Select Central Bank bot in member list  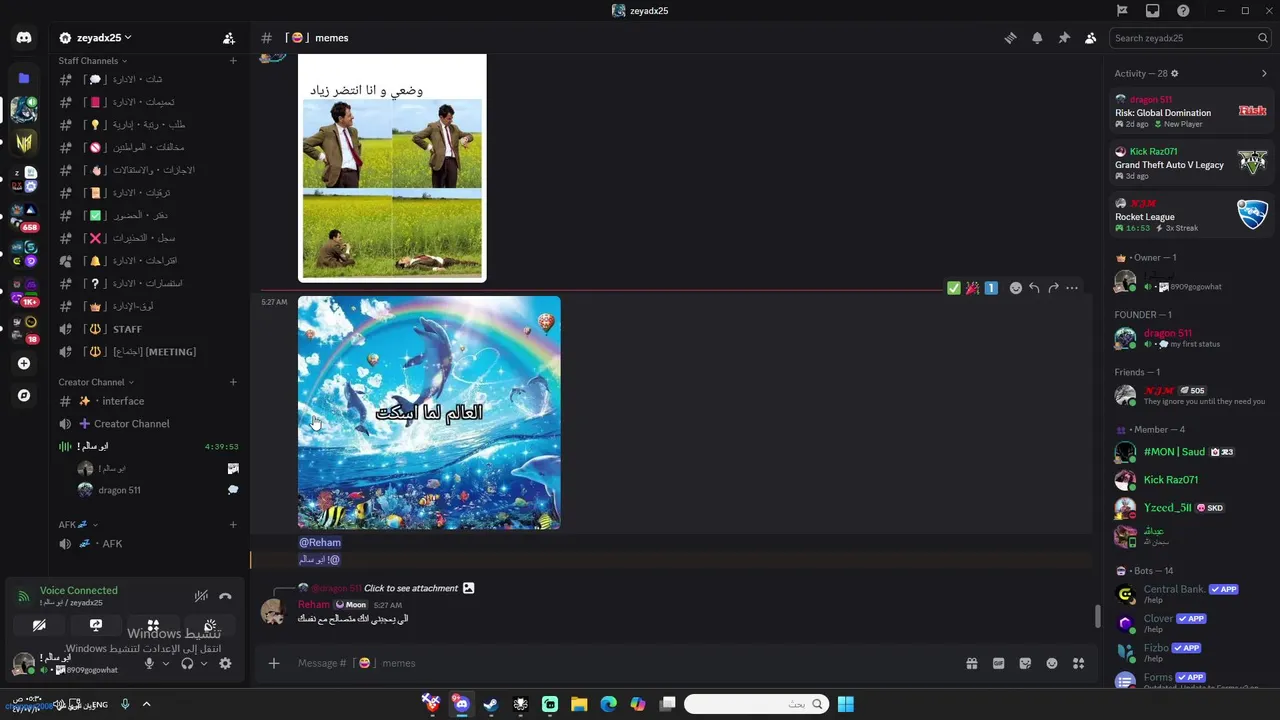click(1191, 594)
